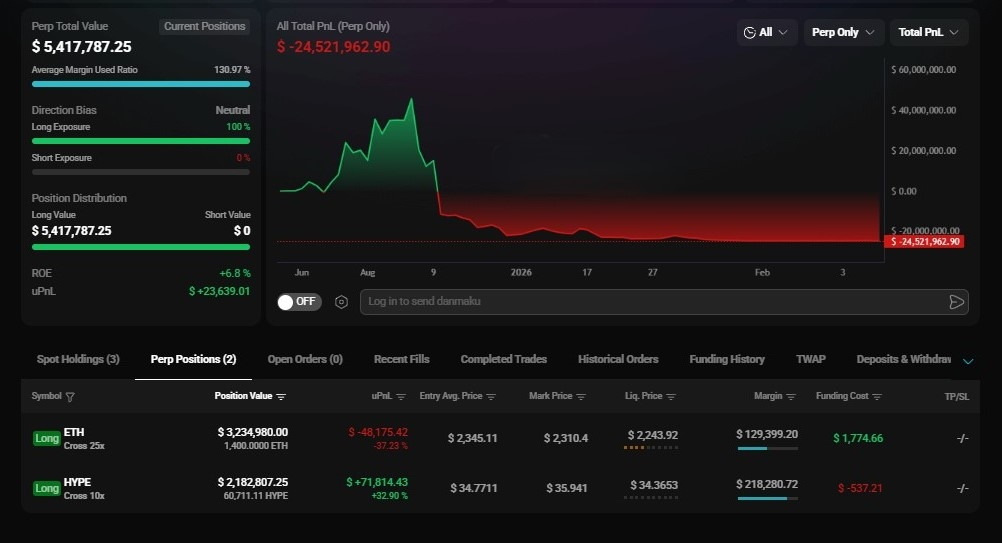Click the red -24,521,962.90 chart price tag

click(x=924, y=241)
